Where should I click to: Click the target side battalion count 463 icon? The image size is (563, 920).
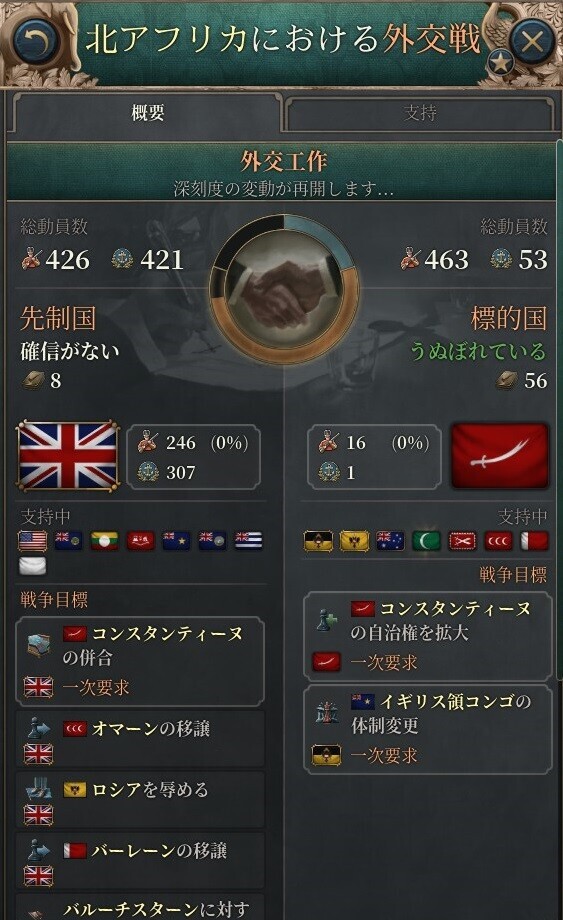[411, 259]
